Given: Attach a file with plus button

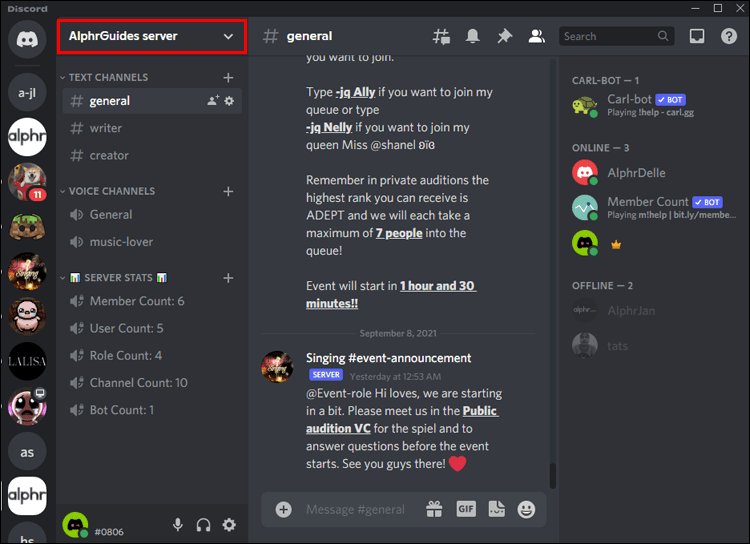Looking at the screenshot, I should tap(283, 510).
